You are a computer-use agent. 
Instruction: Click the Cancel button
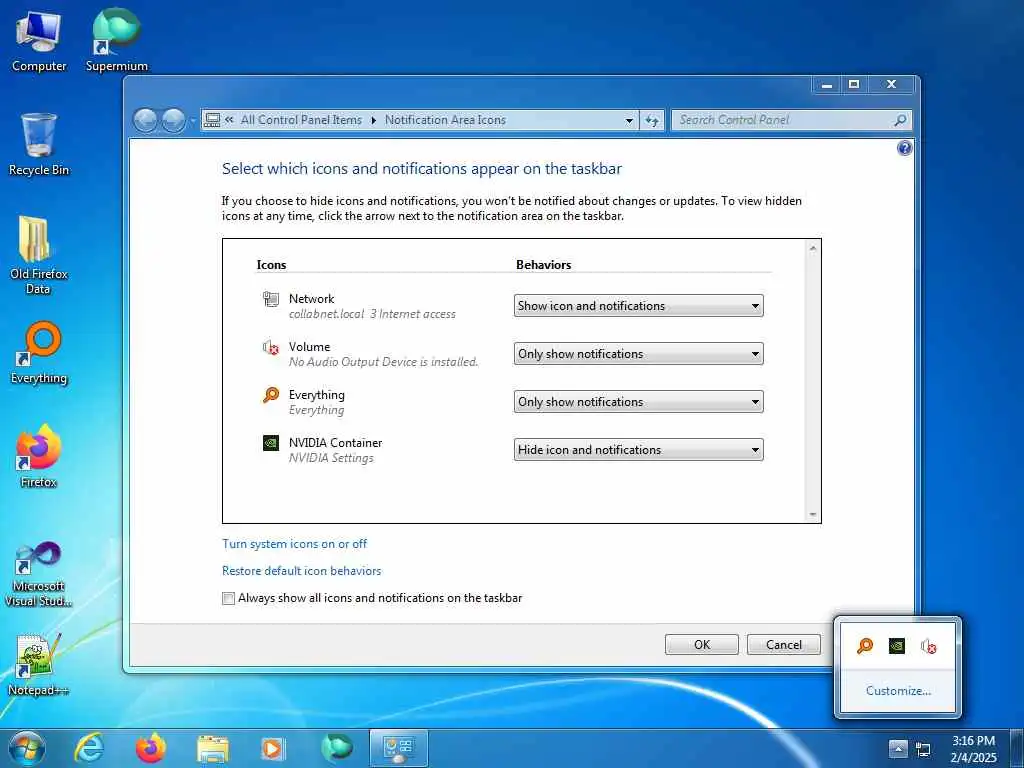[784, 645]
